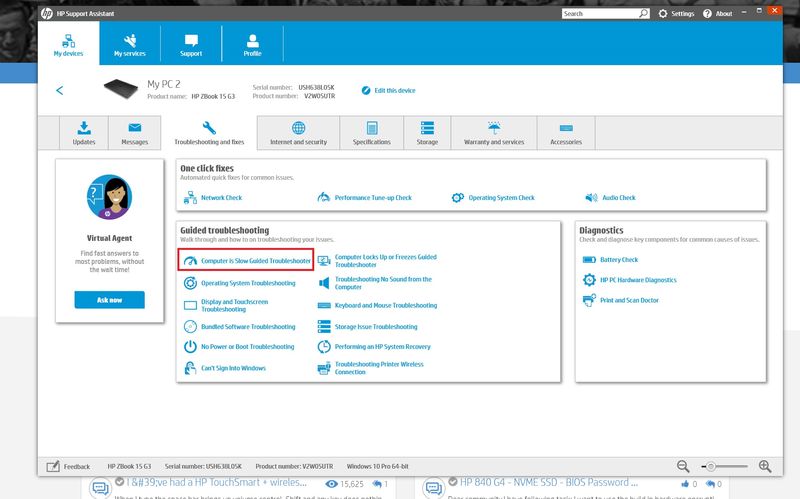Click the No Power or Boot power icon
The width and height of the screenshot is (800, 499).
pos(190,346)
